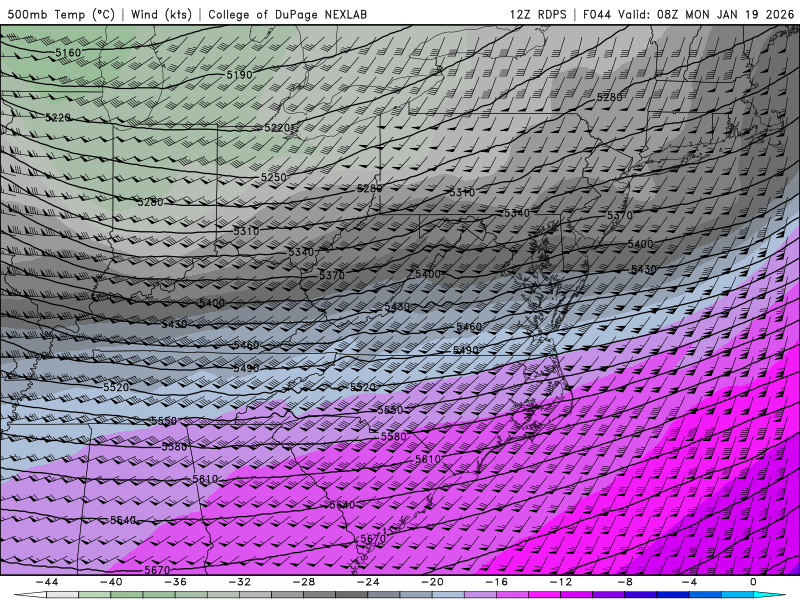Click the -12 legend value
This screenshot has height=600, width=800.
coord(561,582)
